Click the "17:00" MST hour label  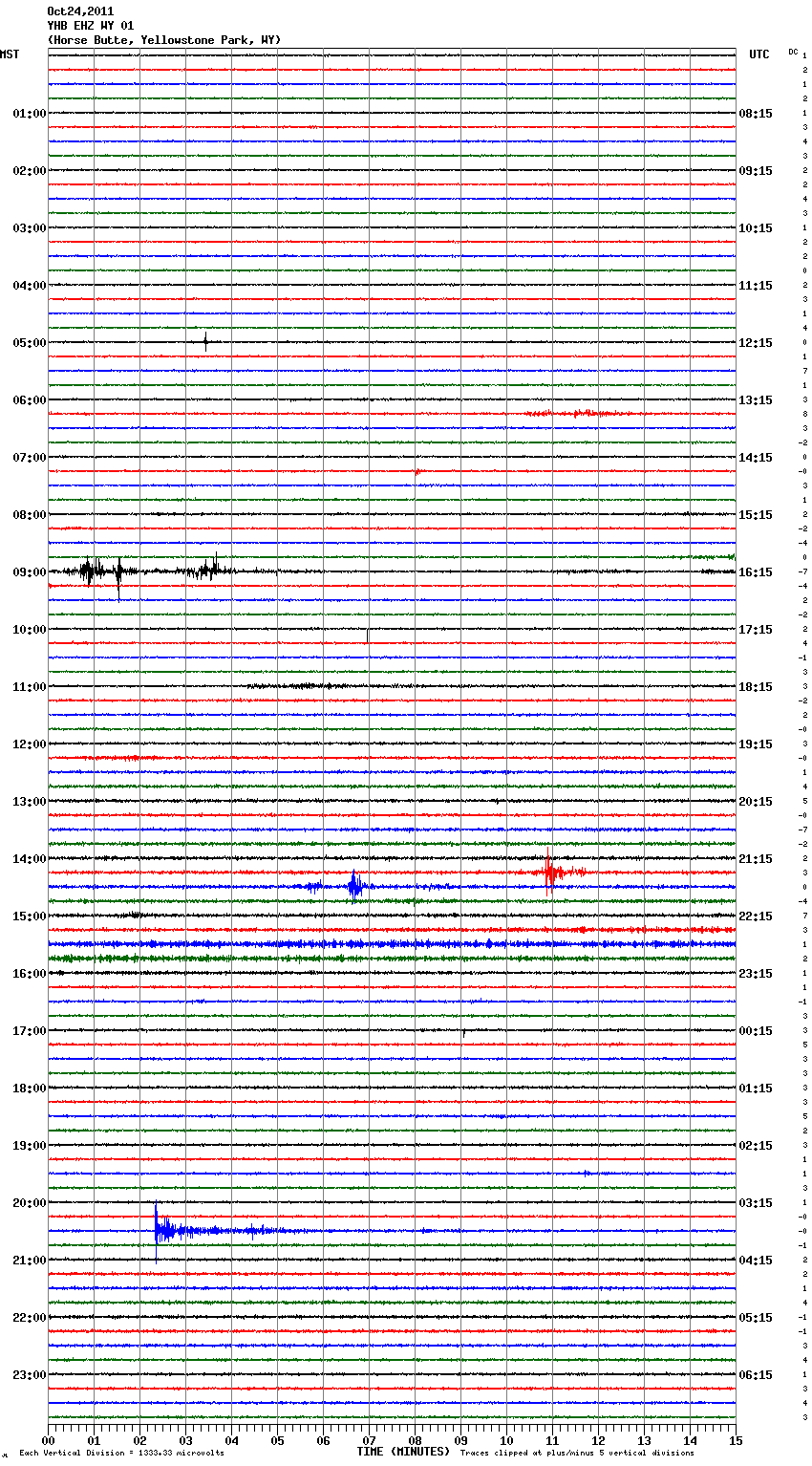point(30,1031)
